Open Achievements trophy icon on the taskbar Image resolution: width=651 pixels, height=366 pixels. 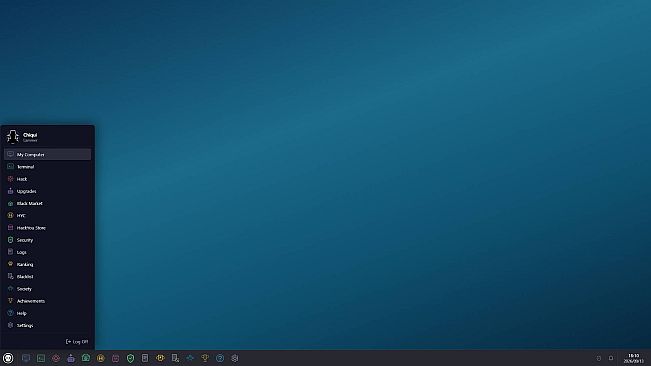coord(205,358)
